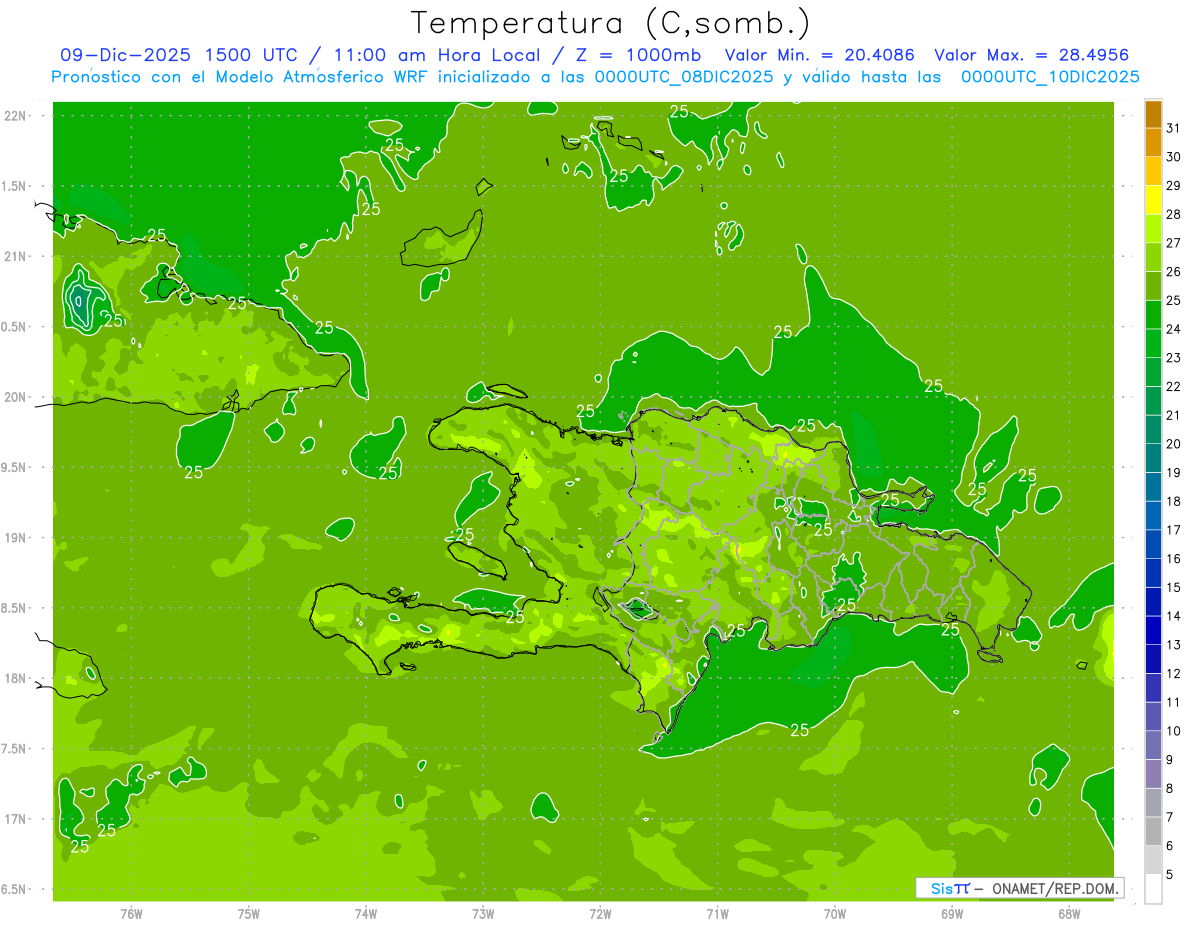Click the 18N latitude label
The height and width of the screenshot is (927, 1200).
[x=17, y=678]
